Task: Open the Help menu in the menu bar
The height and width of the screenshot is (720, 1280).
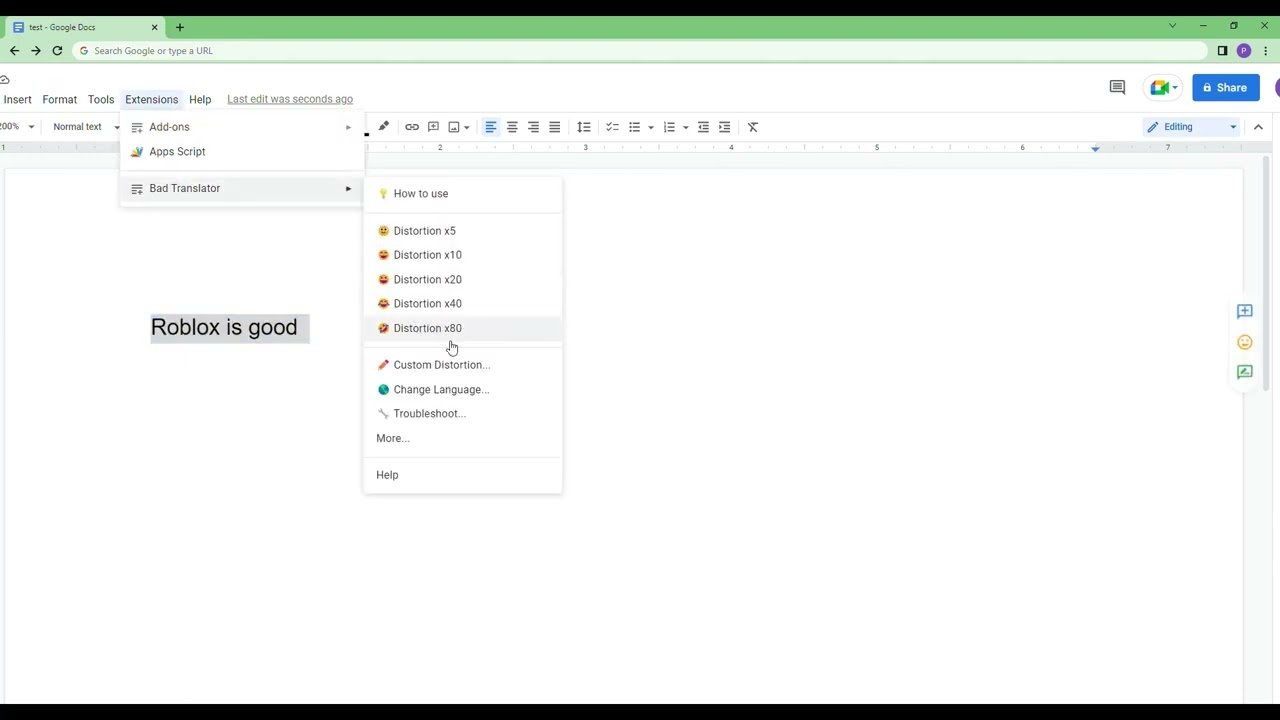Action: 200,99
